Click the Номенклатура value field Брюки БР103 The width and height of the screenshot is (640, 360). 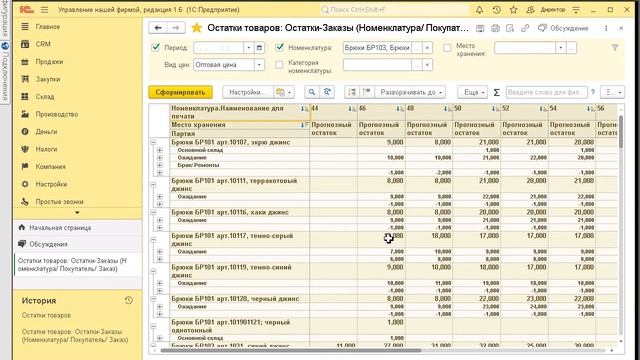tap(377, 48)
